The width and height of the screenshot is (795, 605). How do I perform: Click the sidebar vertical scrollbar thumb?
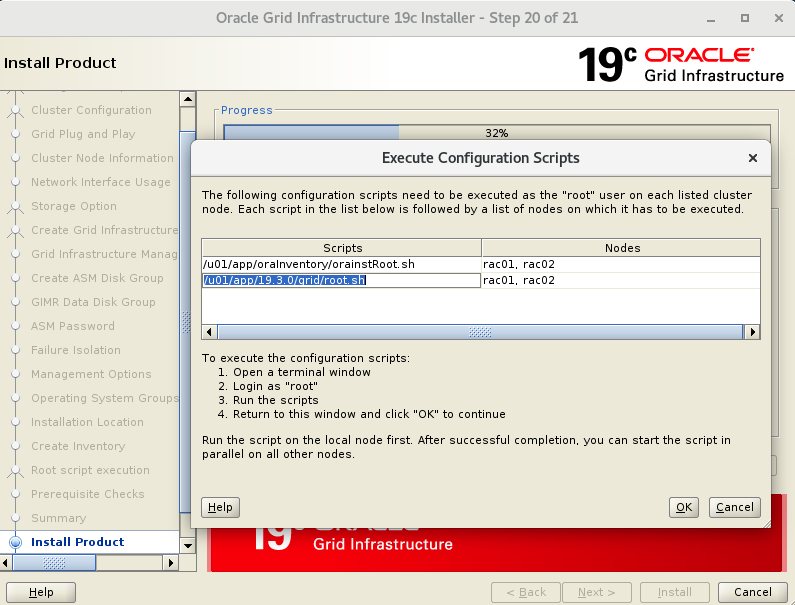pyautogui.click(x=188, y=323)
